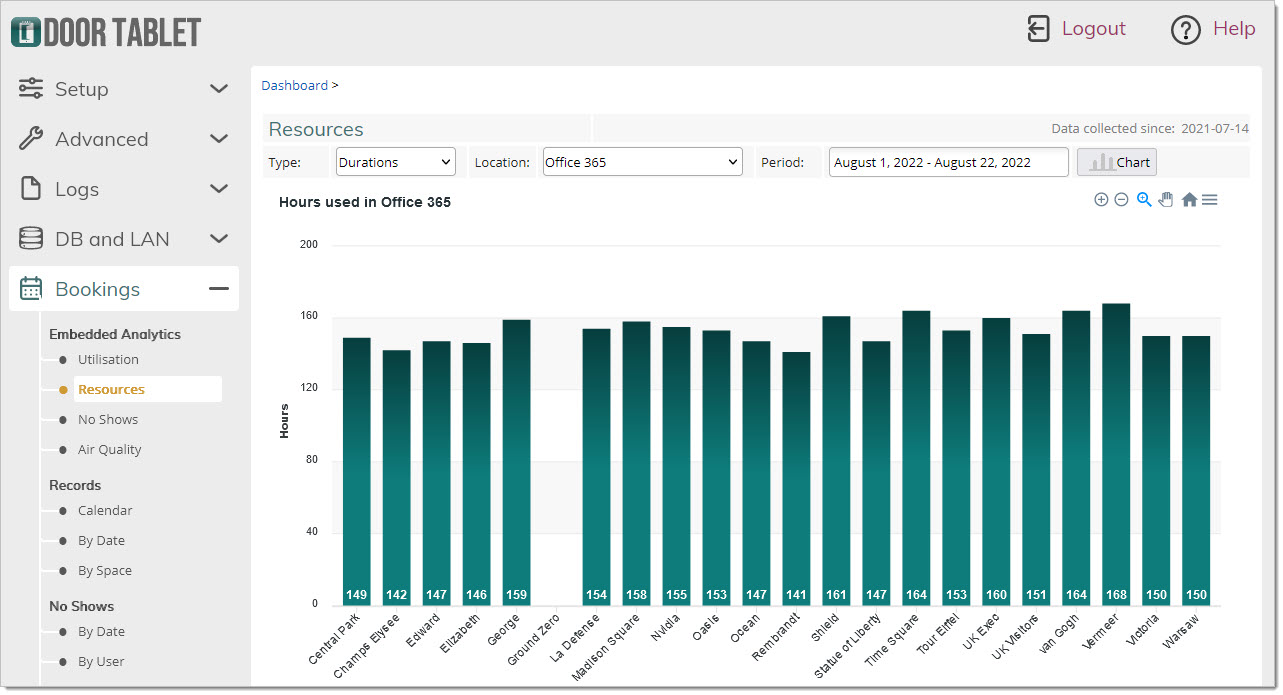The image size is (1283, 695).
Task: Zoom in on the chart with plus icon
Action: (1101, 200)
